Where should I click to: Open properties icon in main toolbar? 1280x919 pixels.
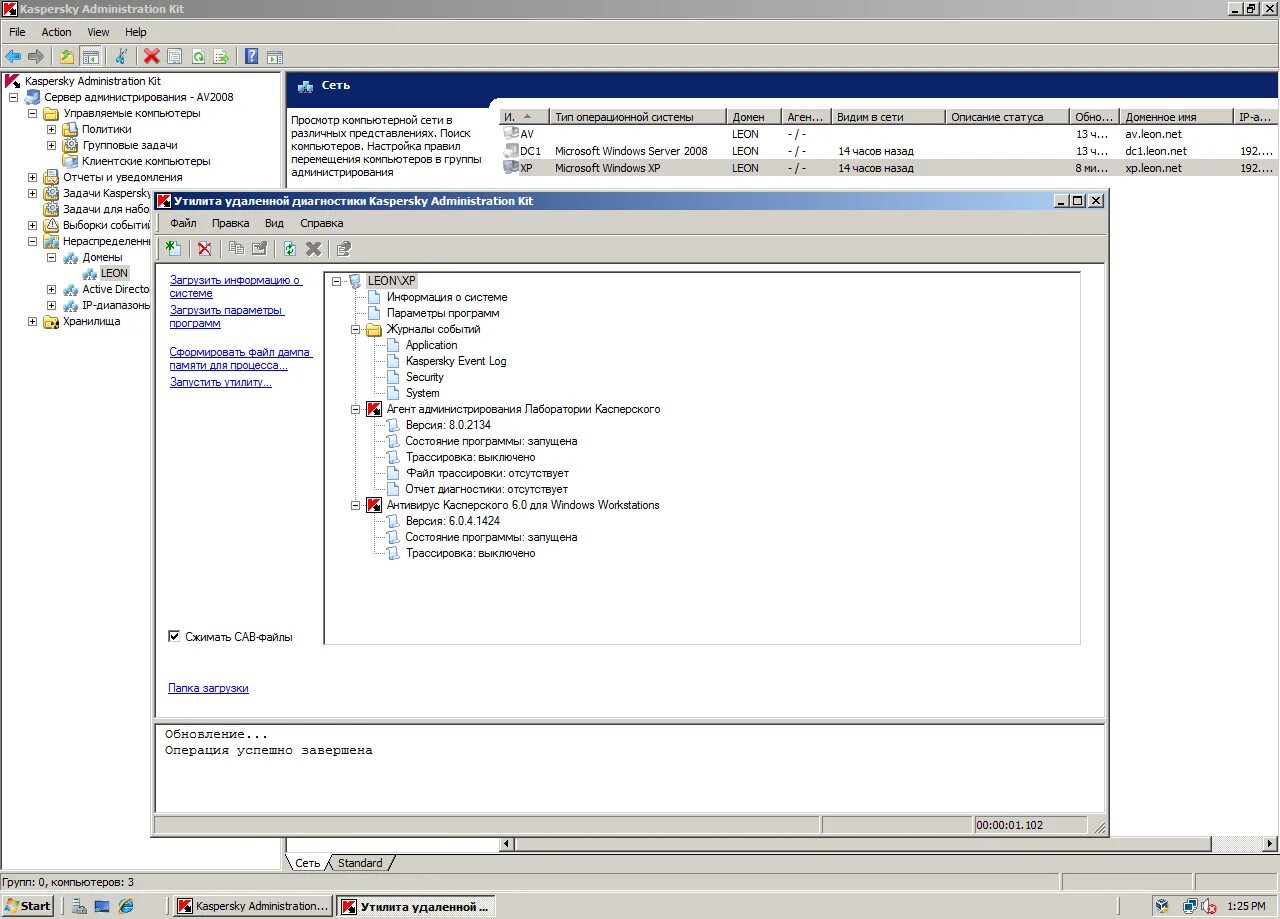[175, 56]
